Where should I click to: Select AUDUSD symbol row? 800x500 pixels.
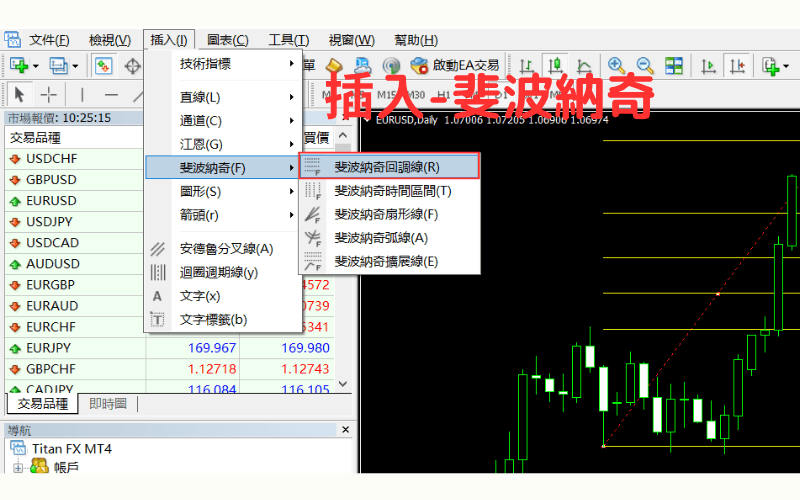74,264
